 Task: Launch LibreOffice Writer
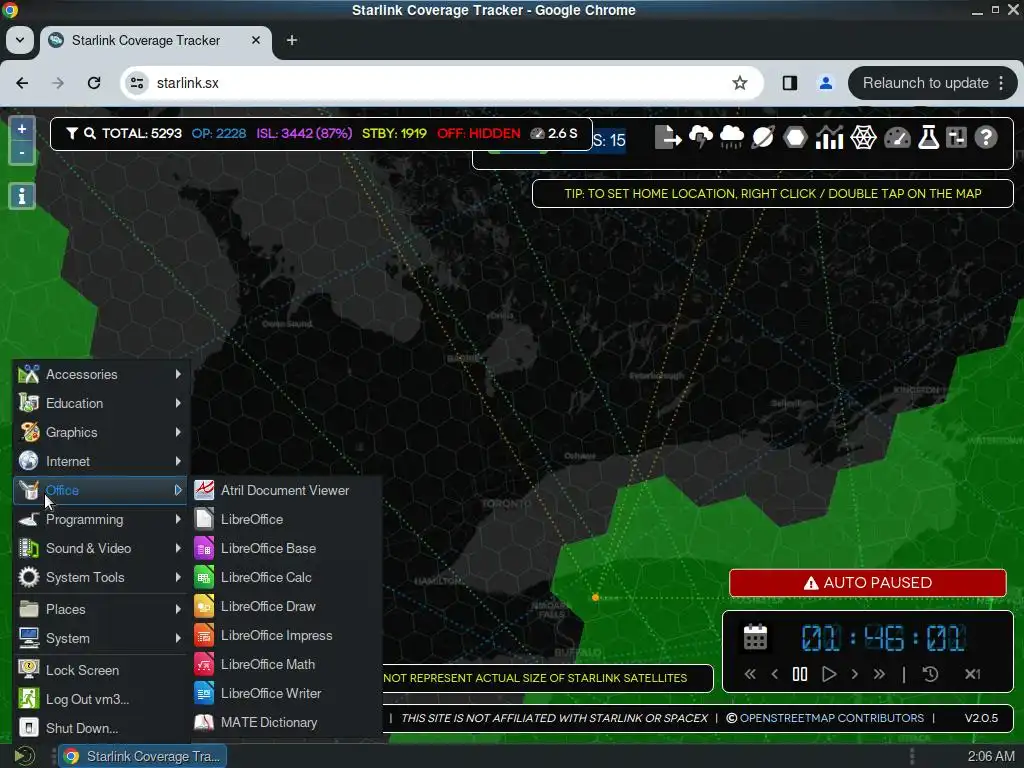pos(285,693)
